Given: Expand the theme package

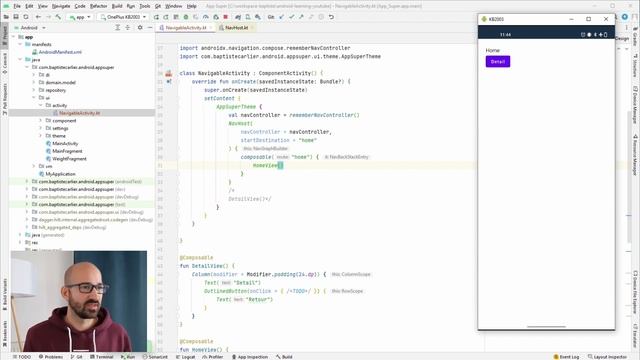Looking at the screenshot, I should click(x=41, y=136).
